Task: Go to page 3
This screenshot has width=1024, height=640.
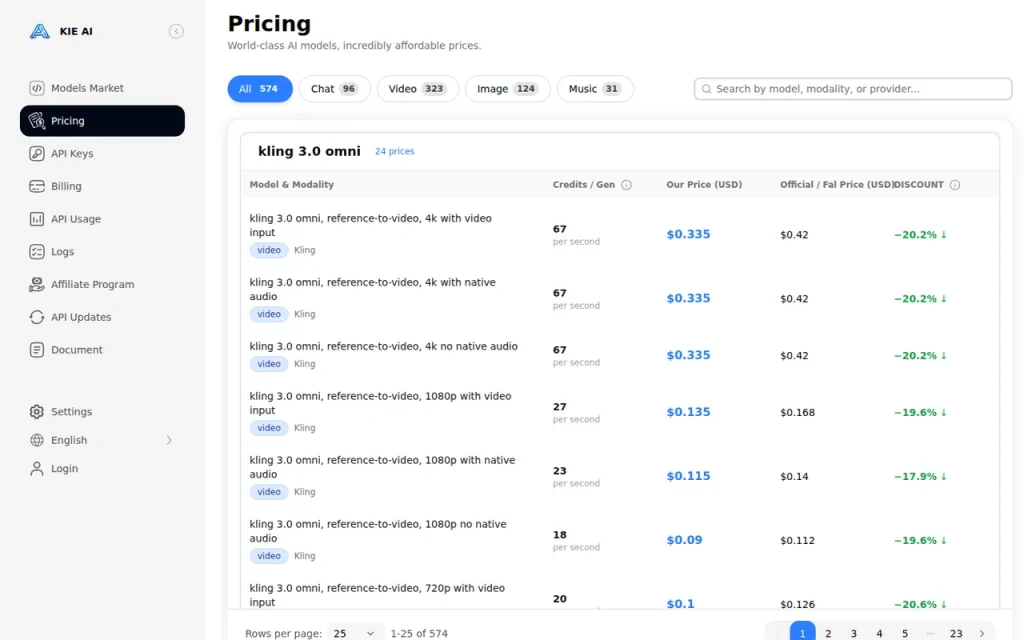Action: (854, 633)
